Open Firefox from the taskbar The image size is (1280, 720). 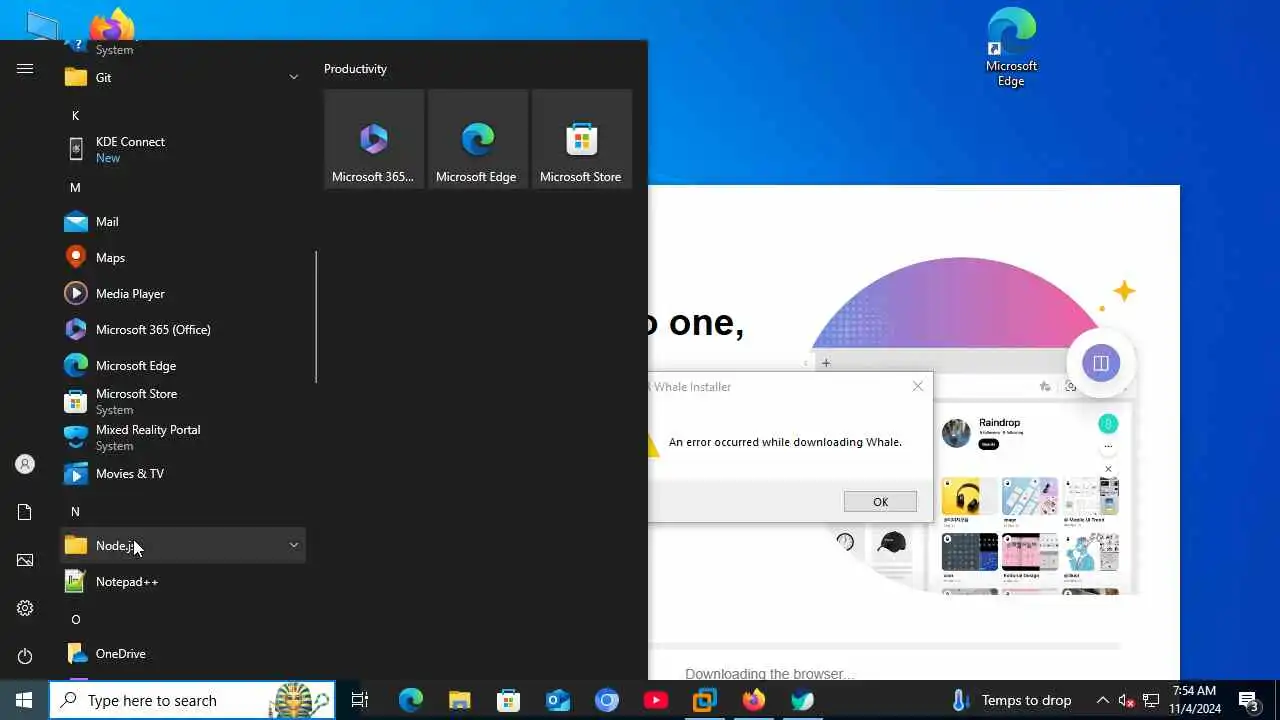(753, 700)
